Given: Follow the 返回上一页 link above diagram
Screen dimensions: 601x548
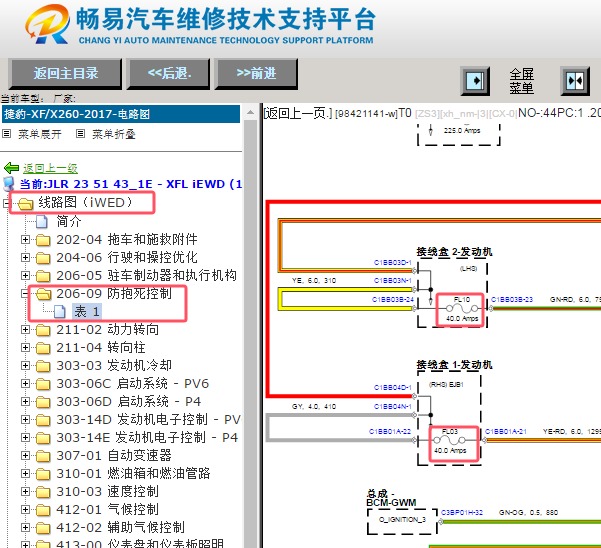Looking at the screenshot, I should (297, 113).
